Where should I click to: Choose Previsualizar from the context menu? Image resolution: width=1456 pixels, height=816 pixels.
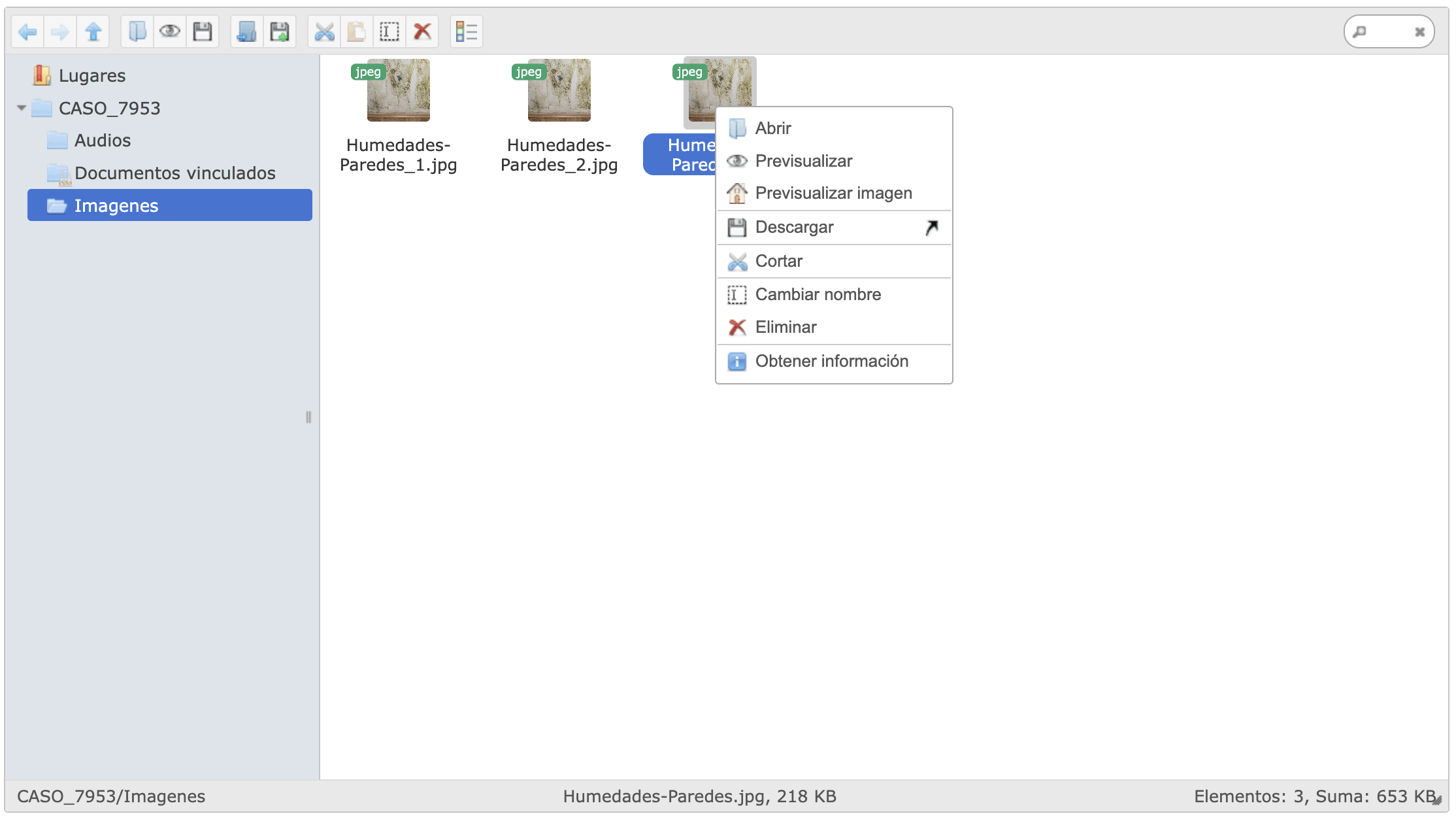(834, 161)
